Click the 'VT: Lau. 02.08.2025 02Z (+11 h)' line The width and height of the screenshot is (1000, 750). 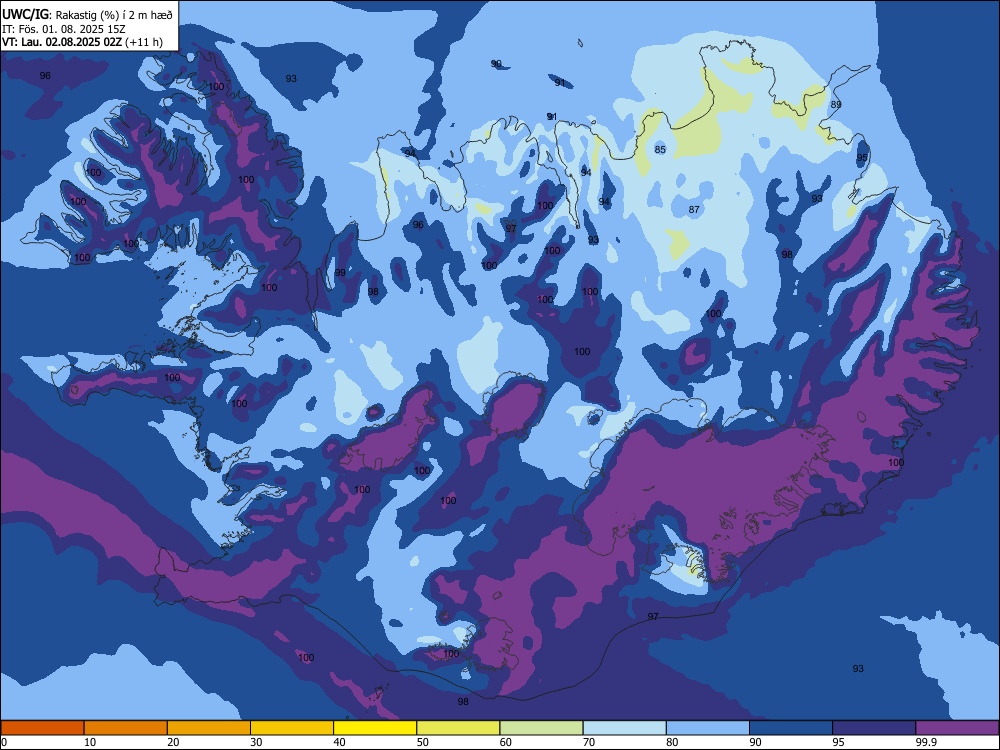(82, 42)
